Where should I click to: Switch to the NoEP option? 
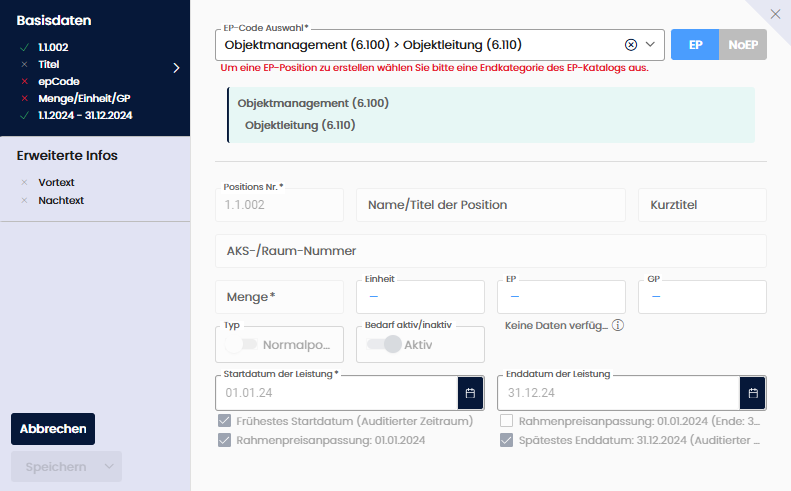click(x=742, y=45)
